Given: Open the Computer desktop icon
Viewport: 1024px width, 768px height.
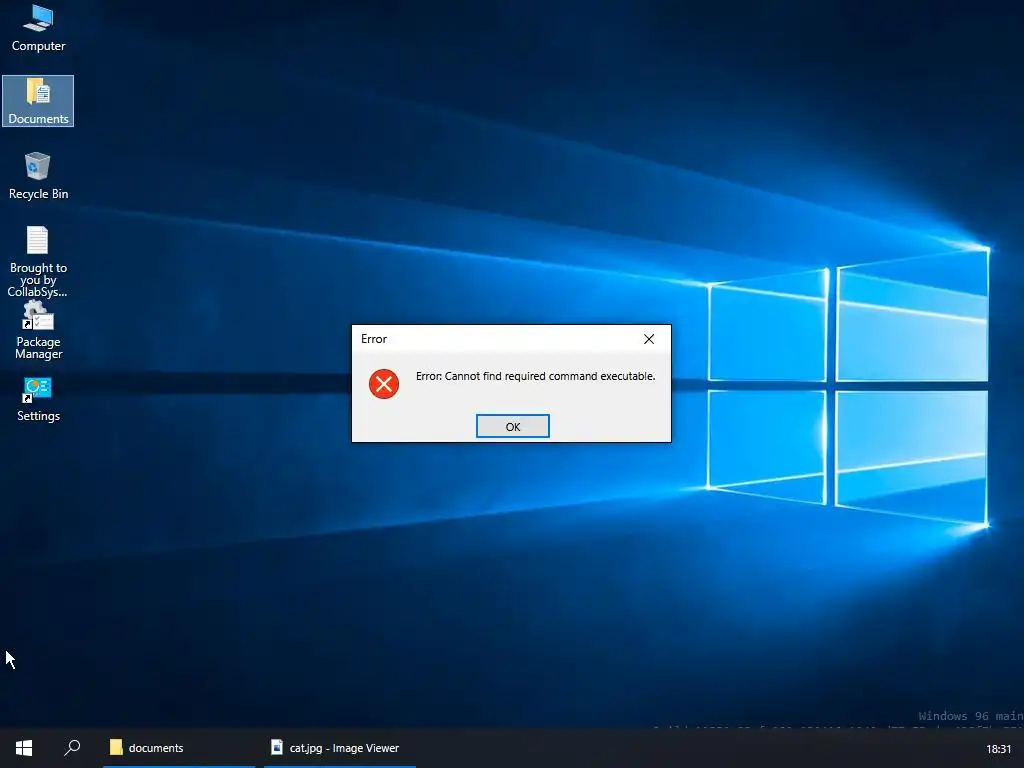Looking at the screenshot, I should pos(38,29).
